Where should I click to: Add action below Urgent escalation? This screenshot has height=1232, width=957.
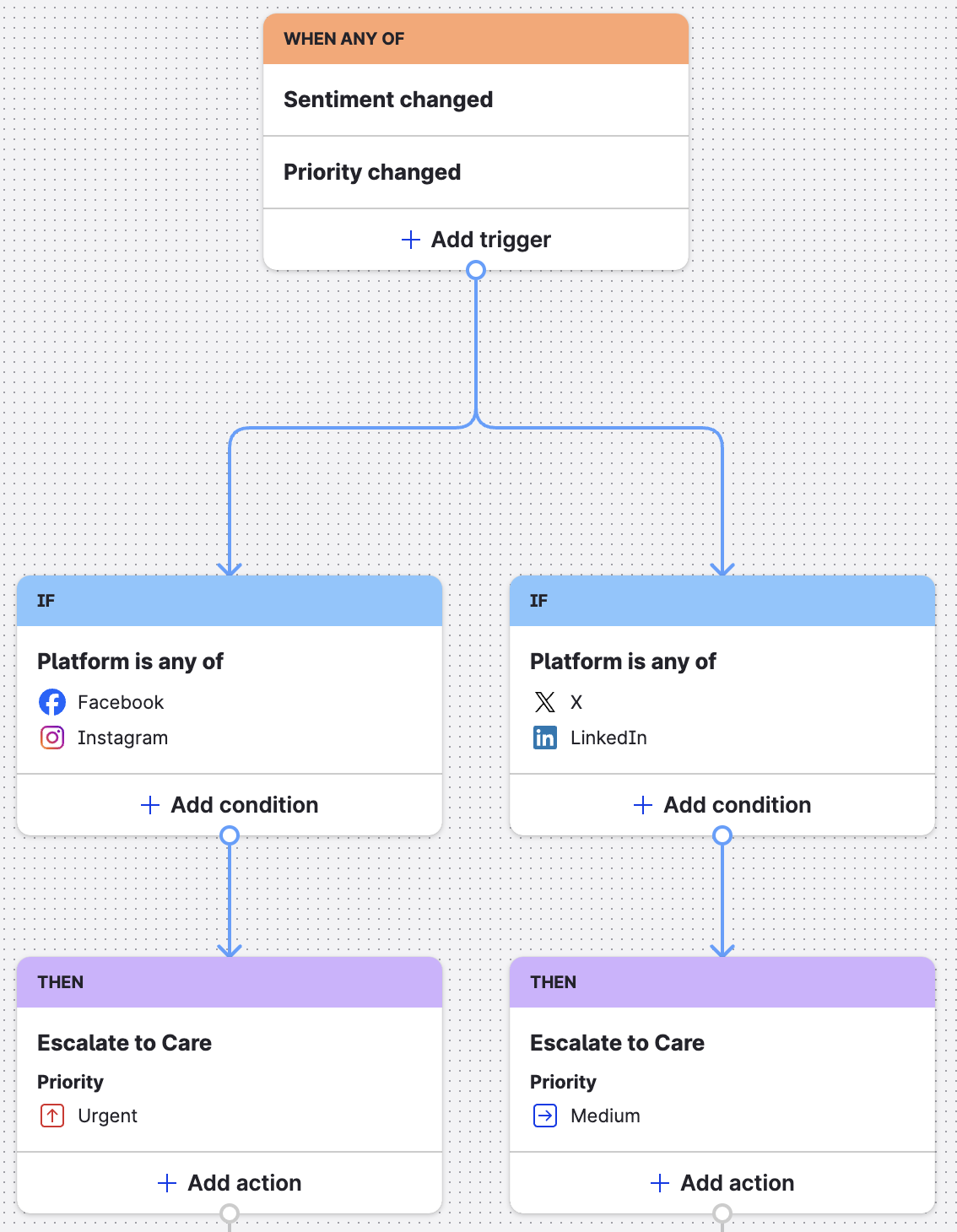click(230, 1183)
